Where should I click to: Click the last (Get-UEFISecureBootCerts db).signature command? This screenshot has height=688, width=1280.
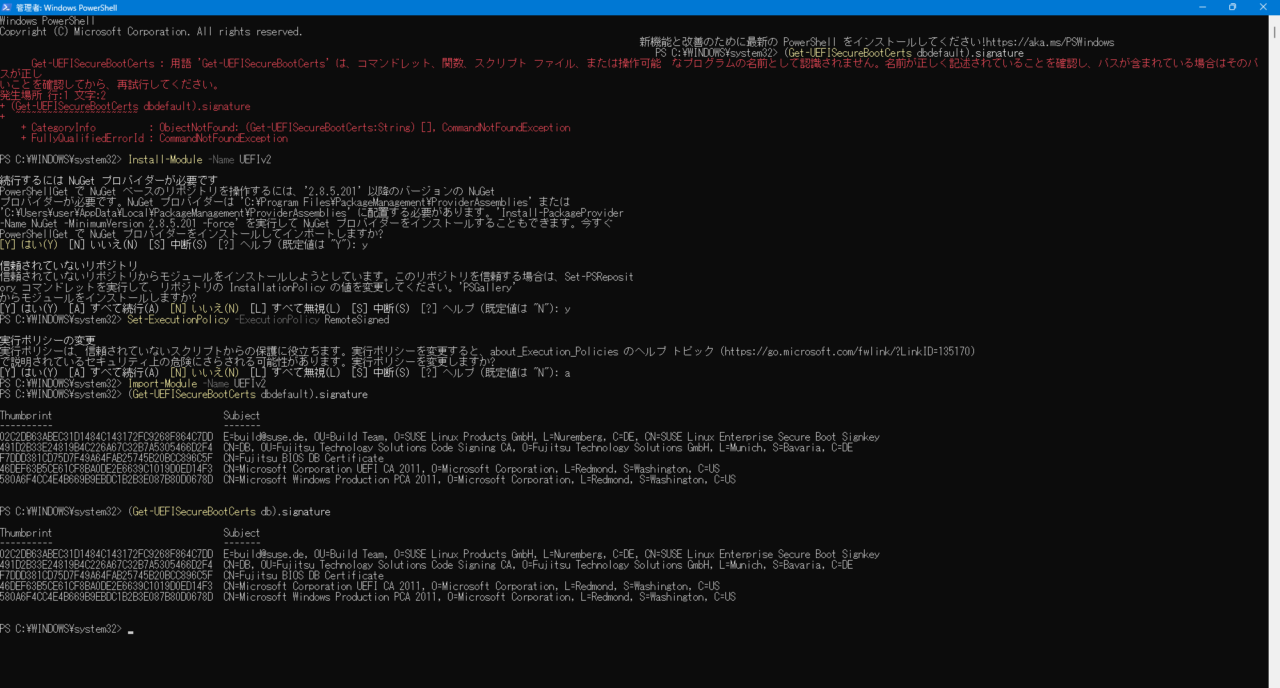point(228,512)
